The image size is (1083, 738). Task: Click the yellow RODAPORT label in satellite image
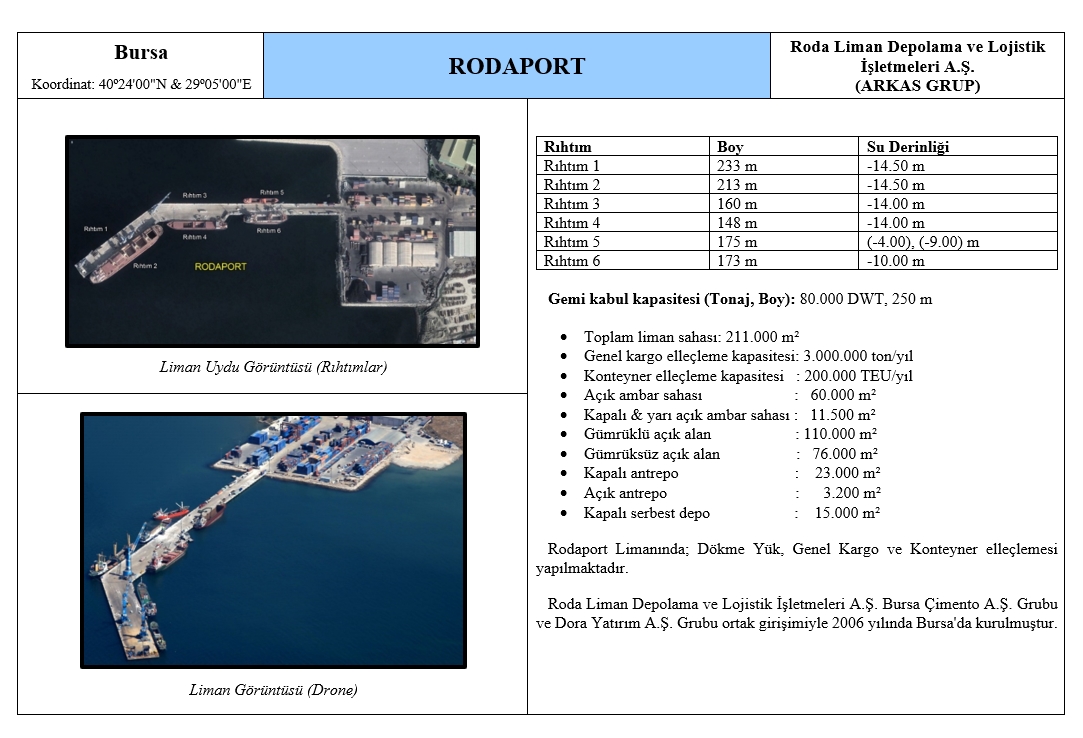(x=220, y=267)
